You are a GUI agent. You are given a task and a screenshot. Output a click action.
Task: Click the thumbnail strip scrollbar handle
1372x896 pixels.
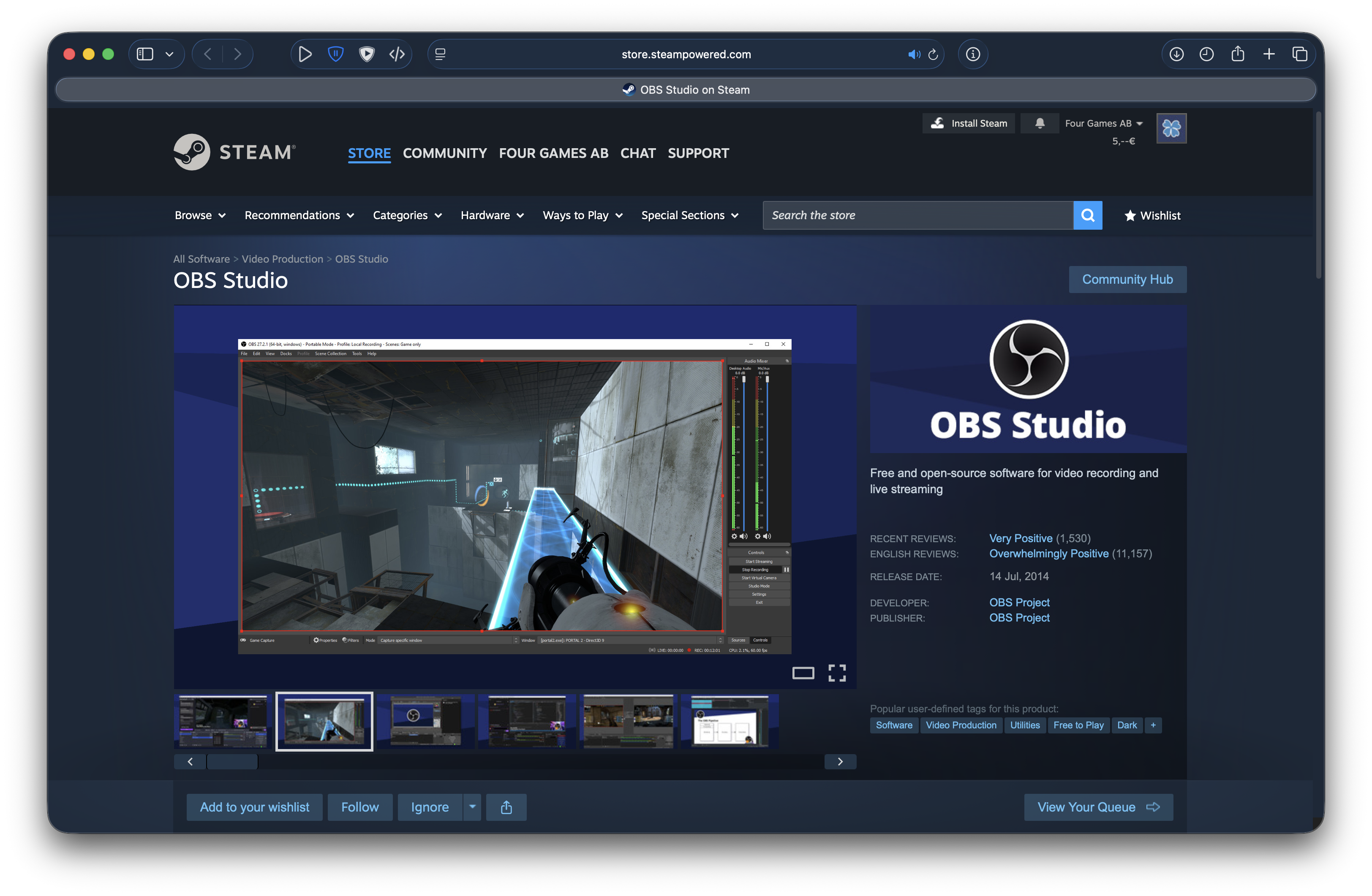232,762
